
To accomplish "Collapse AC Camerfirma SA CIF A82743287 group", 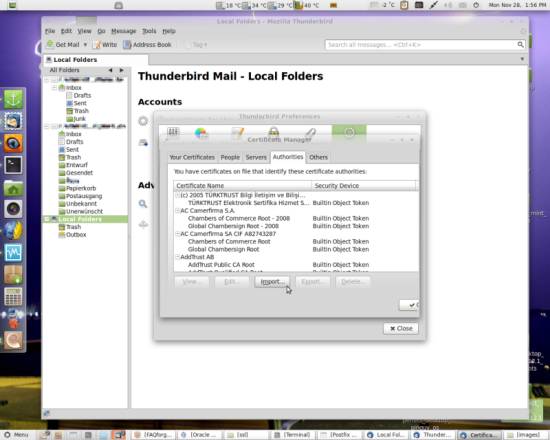I will 177,234.
